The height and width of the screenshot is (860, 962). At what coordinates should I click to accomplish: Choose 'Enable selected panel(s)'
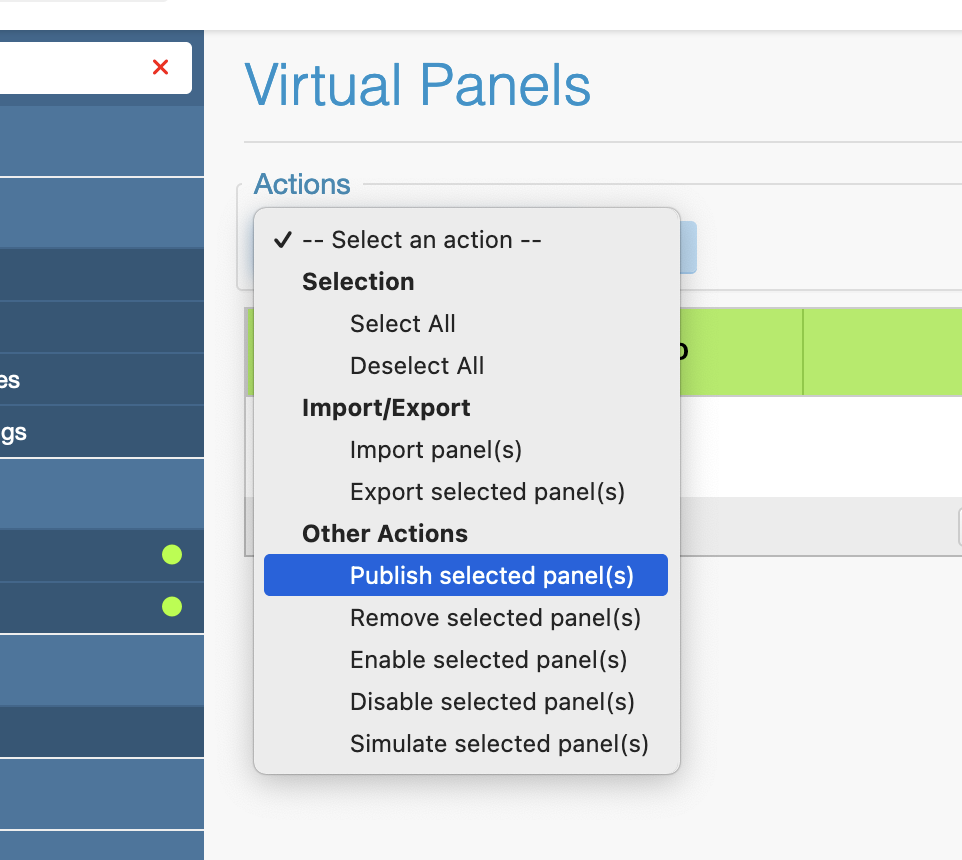488,660
